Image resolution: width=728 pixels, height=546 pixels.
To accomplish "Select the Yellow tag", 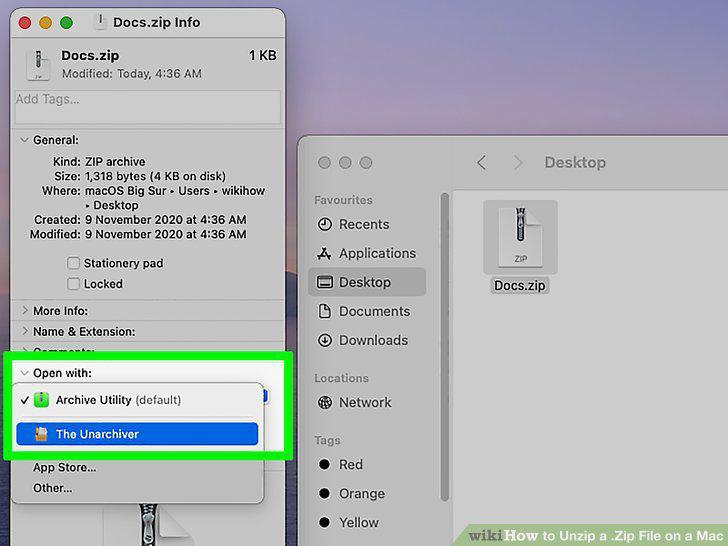I will [x=350, y=522].
